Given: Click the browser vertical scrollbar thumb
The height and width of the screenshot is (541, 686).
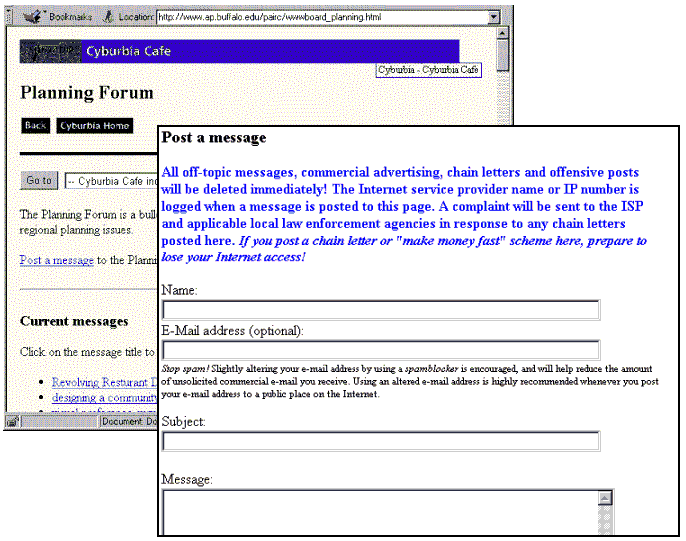Looking at the screenshot, I should tap(503, 55).
